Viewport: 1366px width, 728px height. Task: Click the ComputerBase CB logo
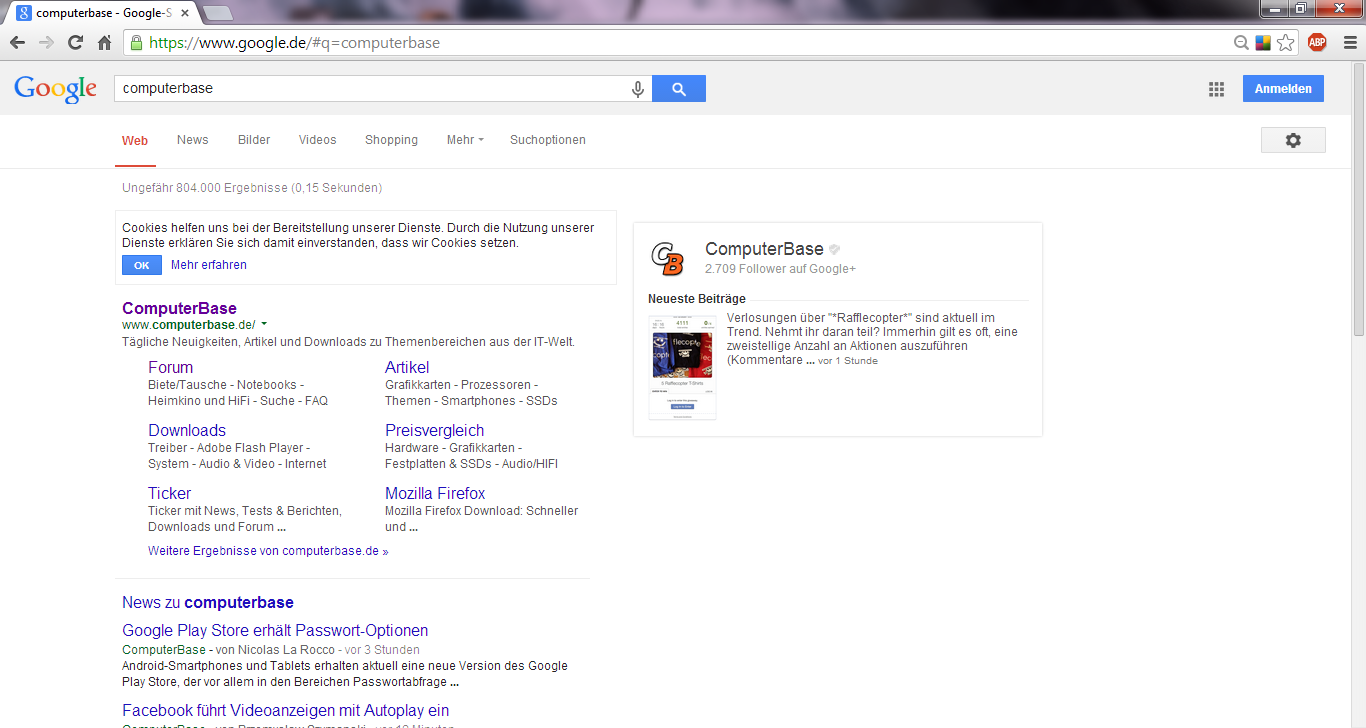(667, 258)
